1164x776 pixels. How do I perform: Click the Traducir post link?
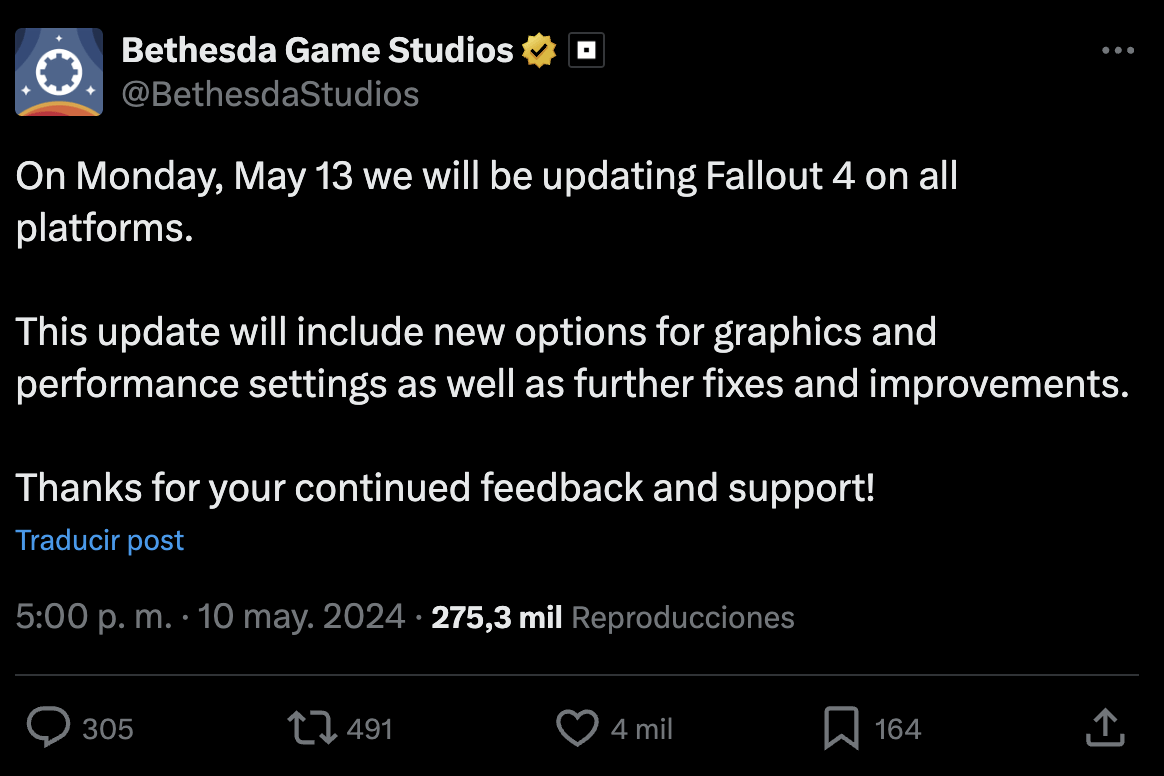[99, 541]
